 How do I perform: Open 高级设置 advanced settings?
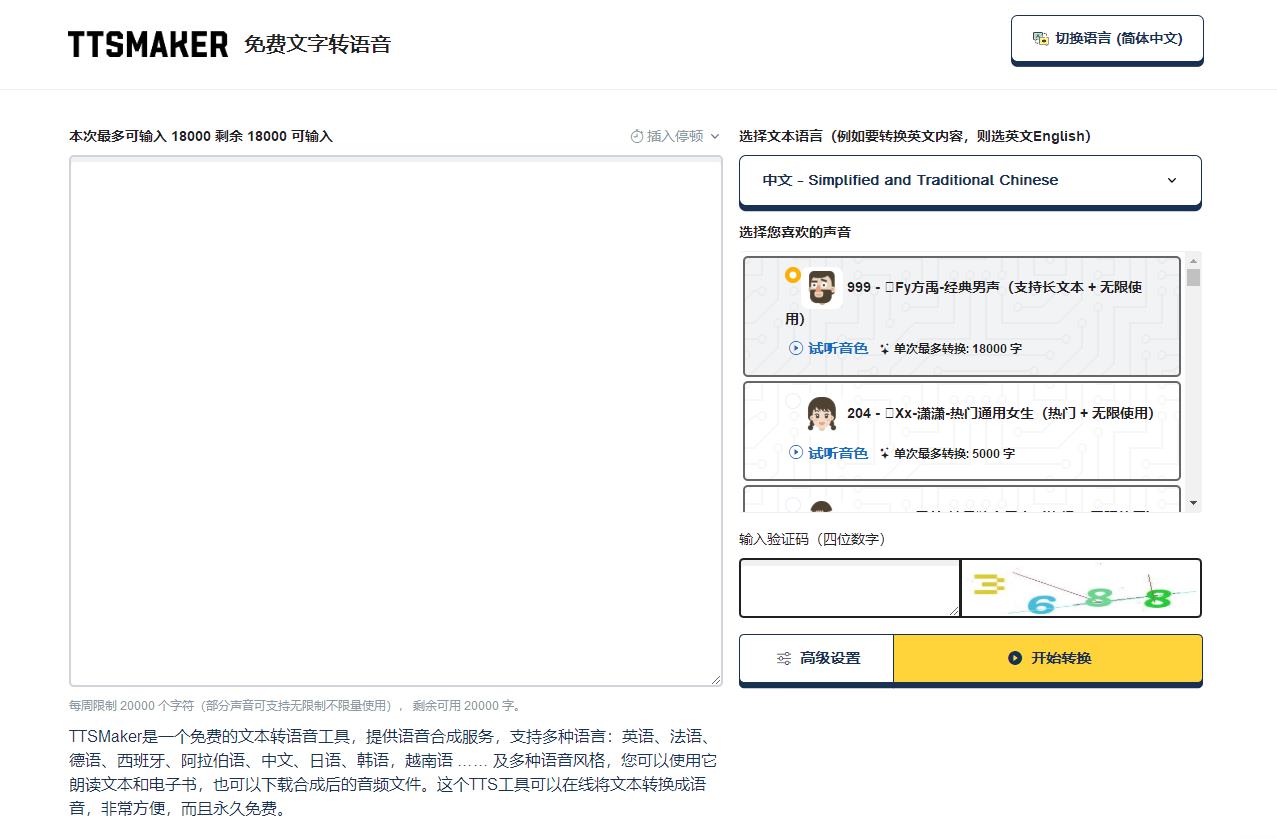point(816,658)
